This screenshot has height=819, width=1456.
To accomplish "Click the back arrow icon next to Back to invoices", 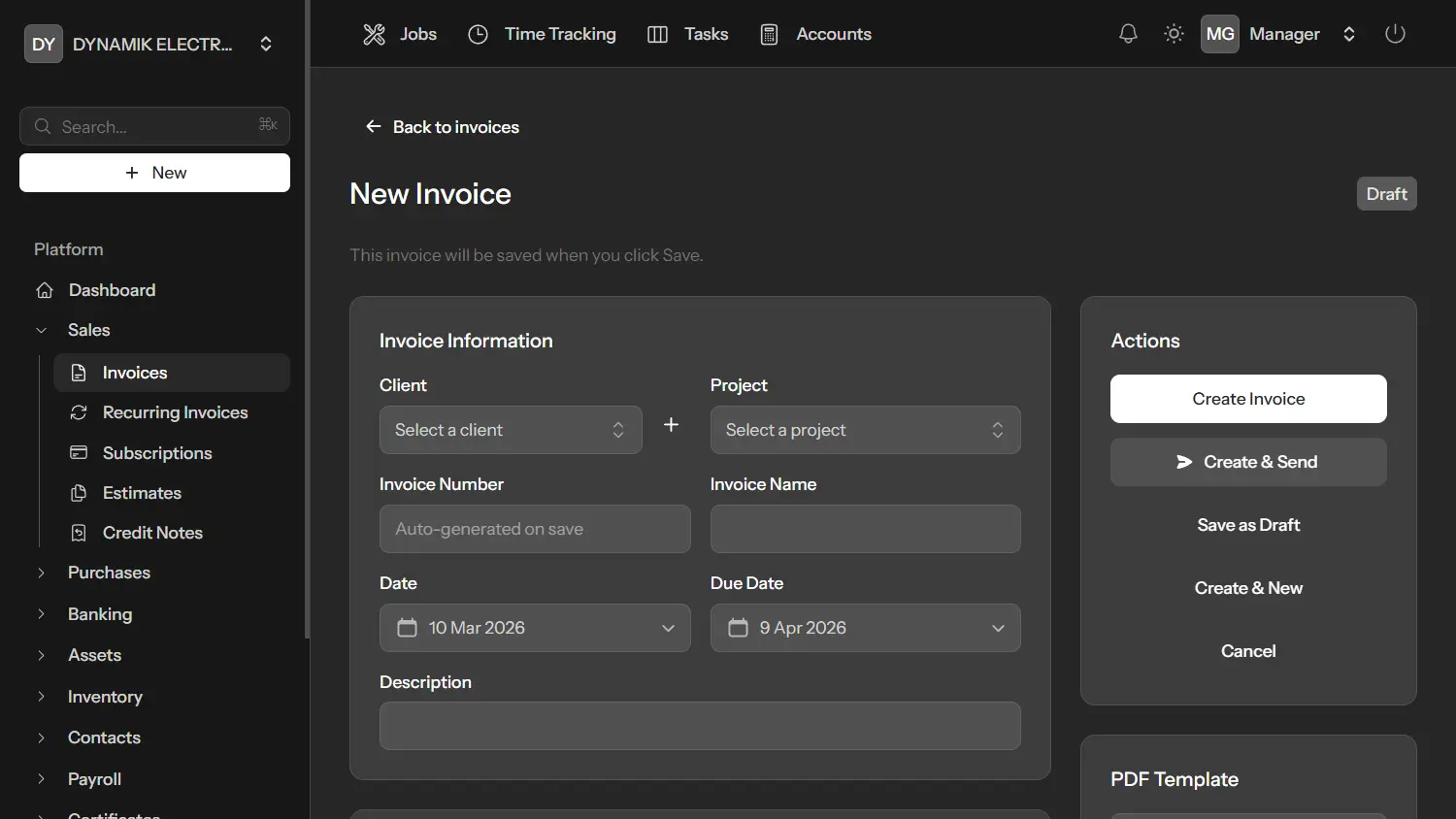I will tap(373, 126).
